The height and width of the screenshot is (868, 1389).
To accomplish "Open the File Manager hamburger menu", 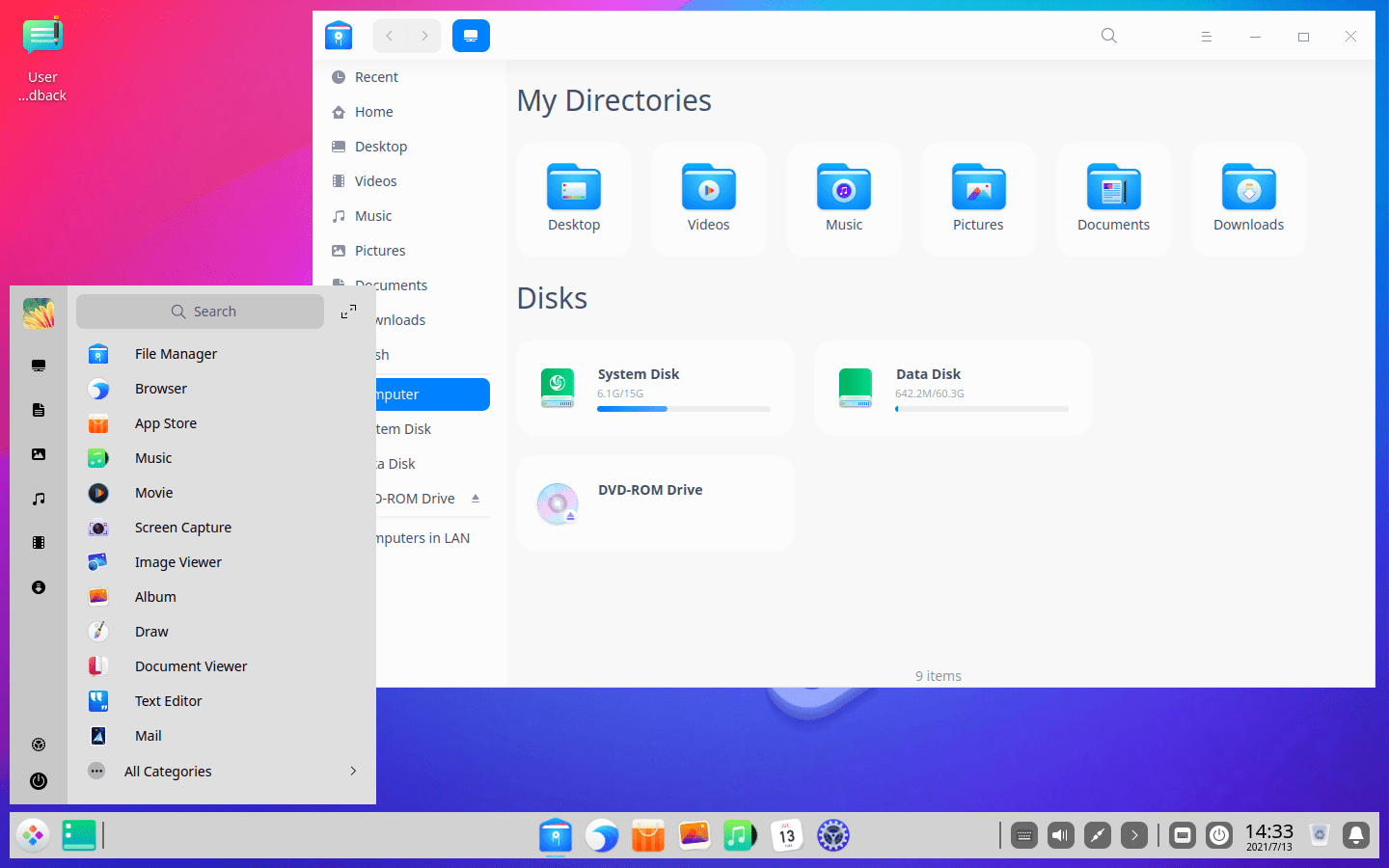I will 1206,36.
